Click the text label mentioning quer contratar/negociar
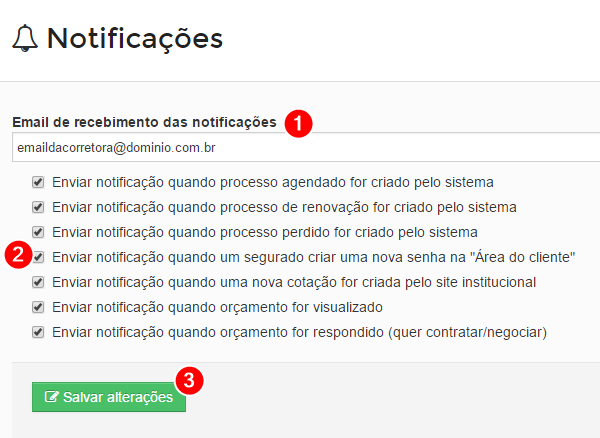The height and width of the screenshot is (438, 600). tap(300, 332)
